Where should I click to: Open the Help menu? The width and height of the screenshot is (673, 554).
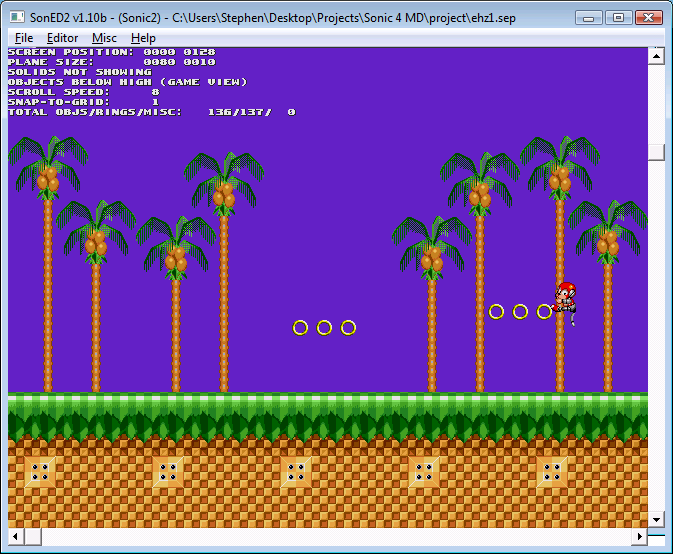click(x=143, y=38)
